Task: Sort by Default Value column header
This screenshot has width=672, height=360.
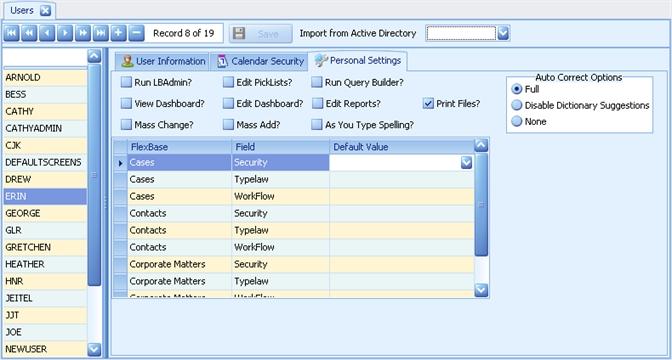Action: click(x=402, y=147)
